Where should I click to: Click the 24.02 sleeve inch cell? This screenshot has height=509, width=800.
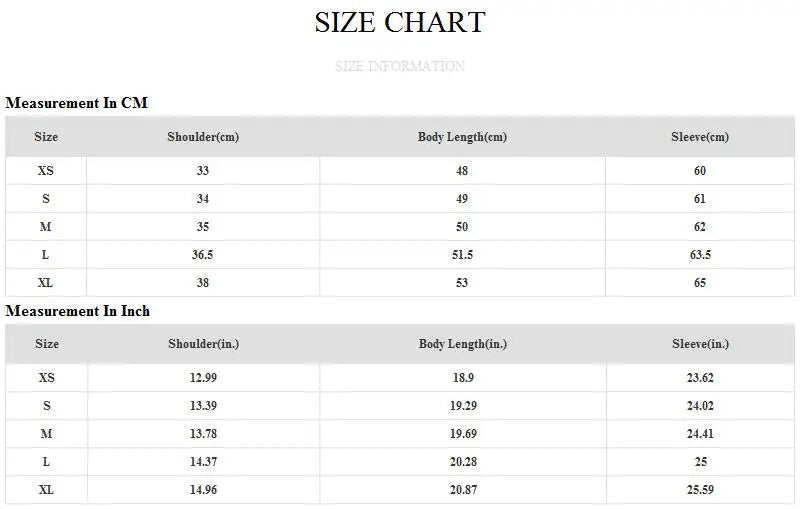click(700, 406)
